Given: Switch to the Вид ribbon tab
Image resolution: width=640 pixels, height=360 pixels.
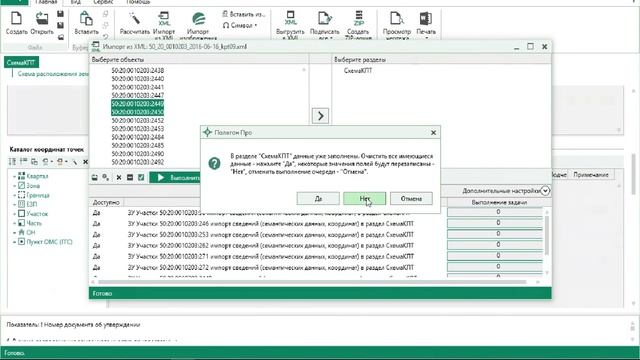Looking at the screenshot, I should 76,2.
